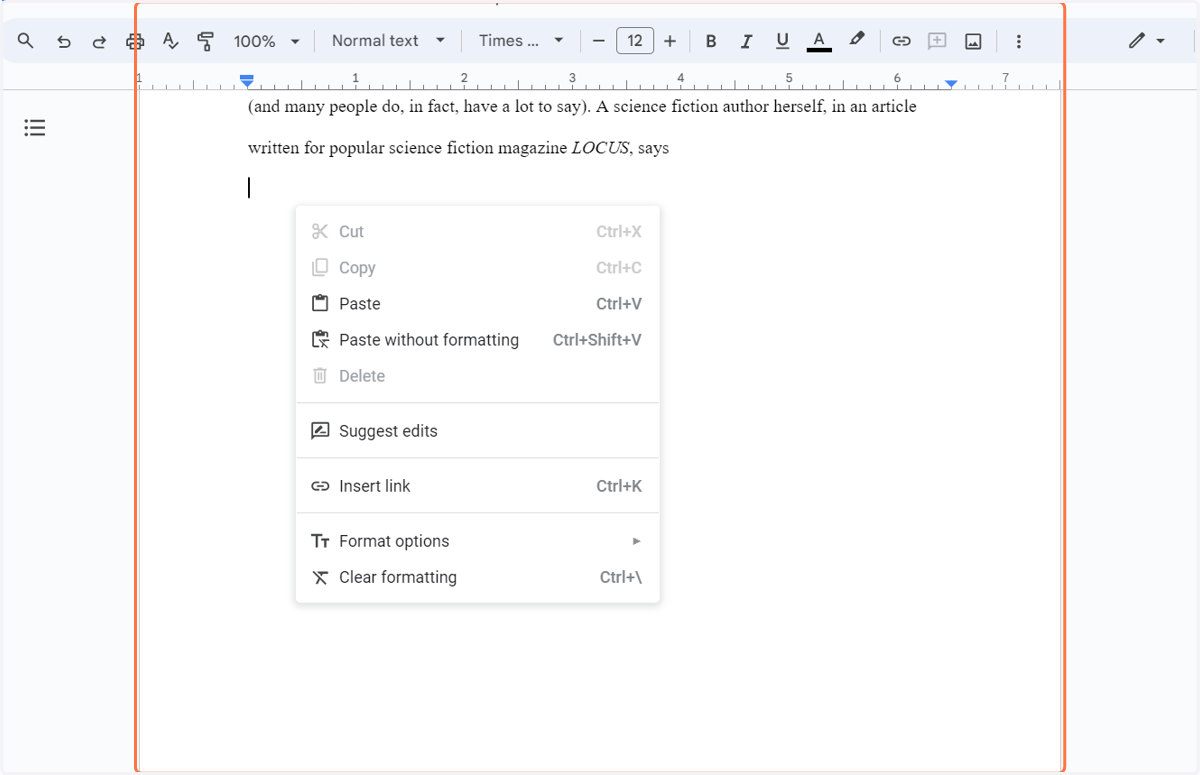Open the text color picker

click(x=819, y=41)
